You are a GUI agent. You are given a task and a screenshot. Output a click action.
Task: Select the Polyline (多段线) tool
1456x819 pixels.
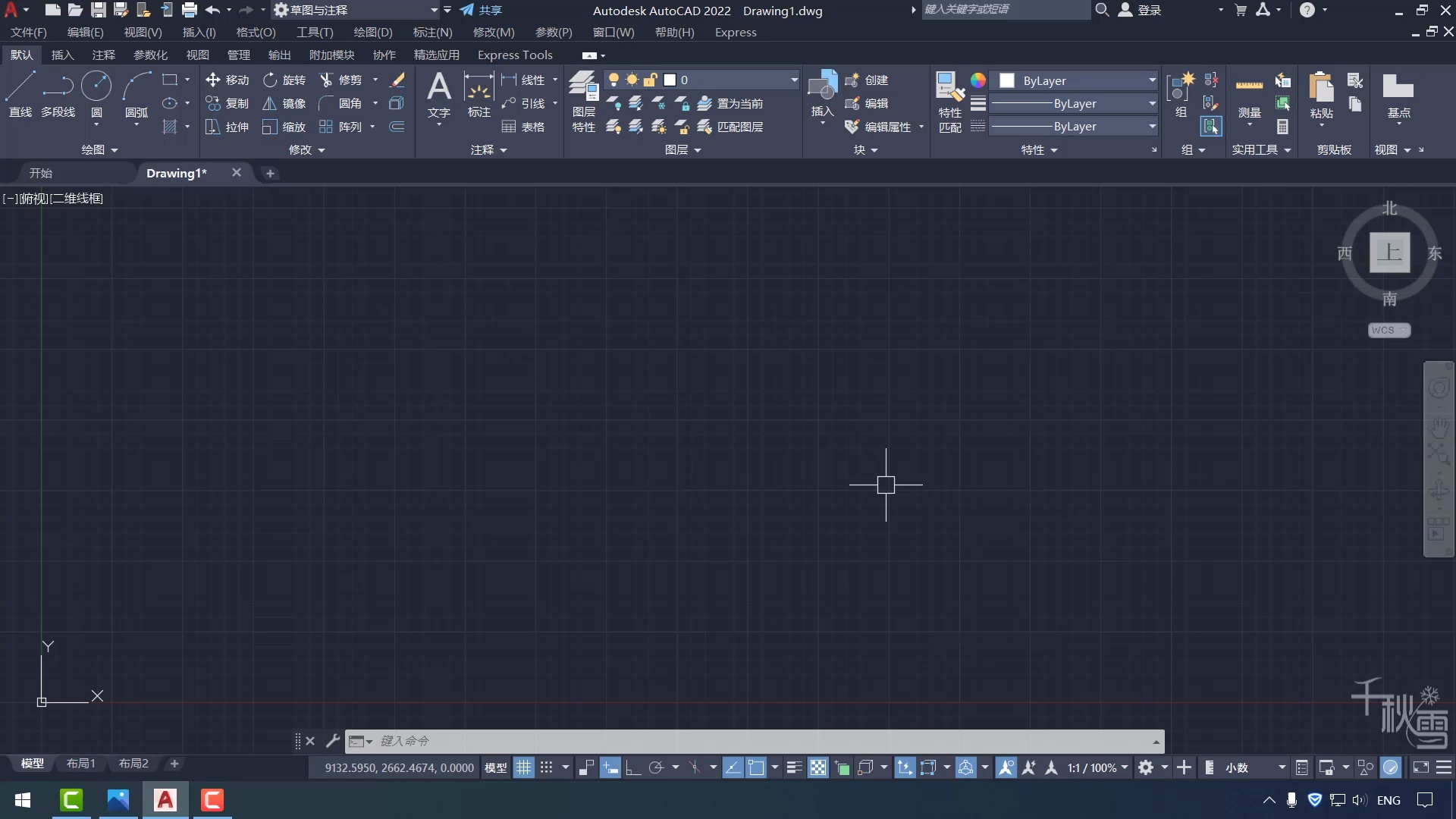58,94
